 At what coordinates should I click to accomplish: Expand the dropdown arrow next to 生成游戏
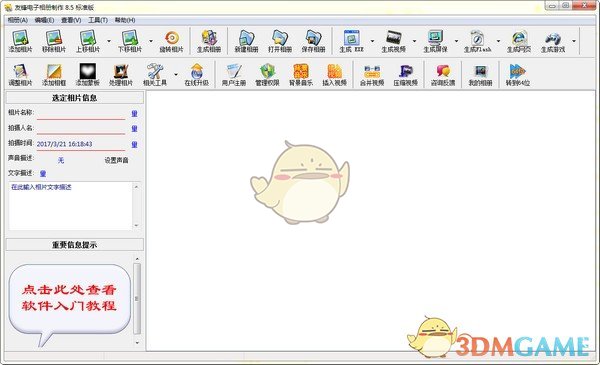coord(574,41)
